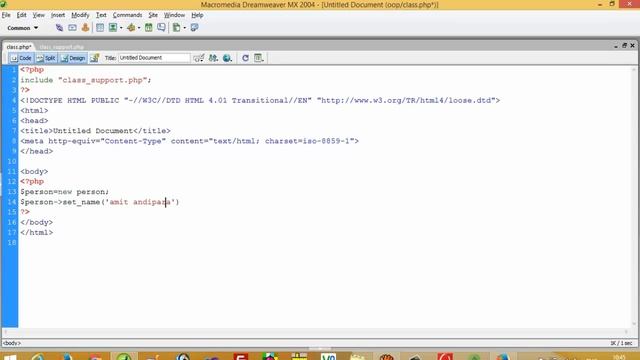
Task: Click the Media insert icon
Action: [131, 28]
